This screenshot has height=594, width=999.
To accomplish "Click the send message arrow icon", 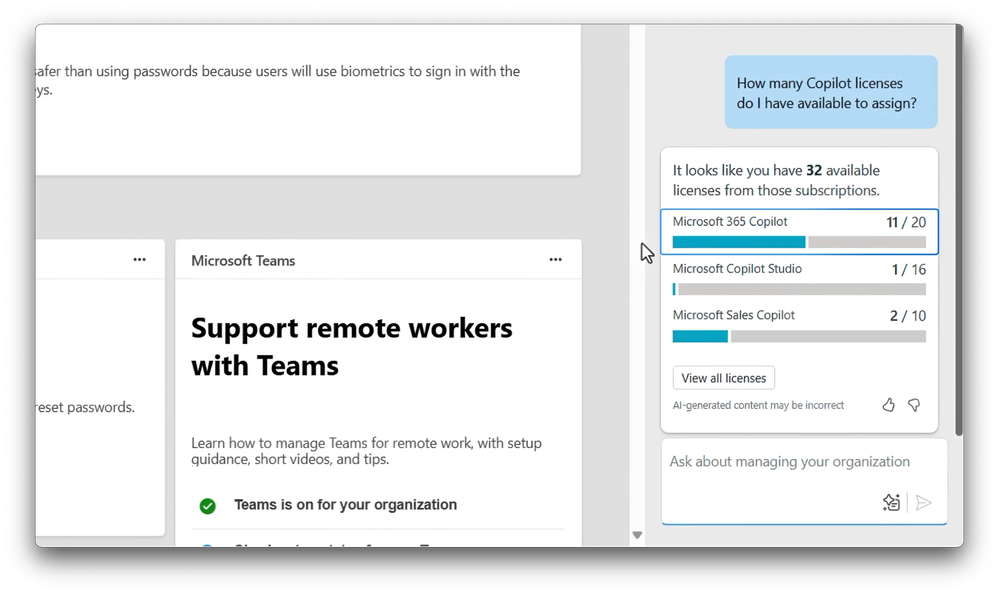I will (923, 502).
